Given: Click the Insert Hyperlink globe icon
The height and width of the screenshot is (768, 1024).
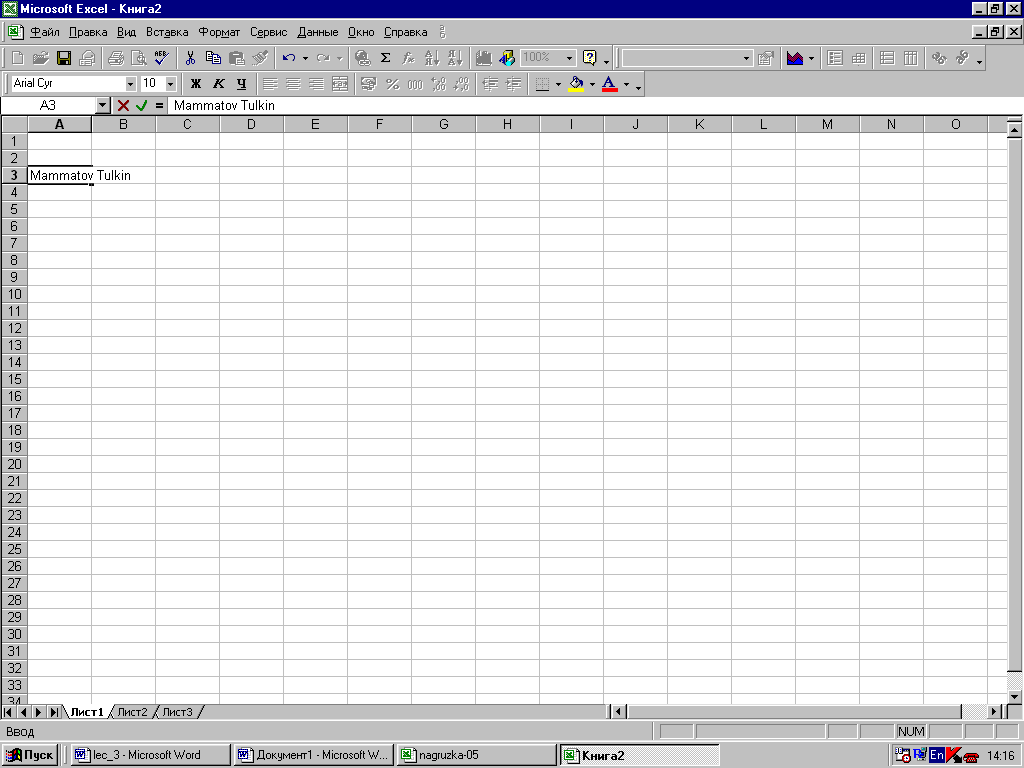Looking at the screenshot, I should pos(362,58).
